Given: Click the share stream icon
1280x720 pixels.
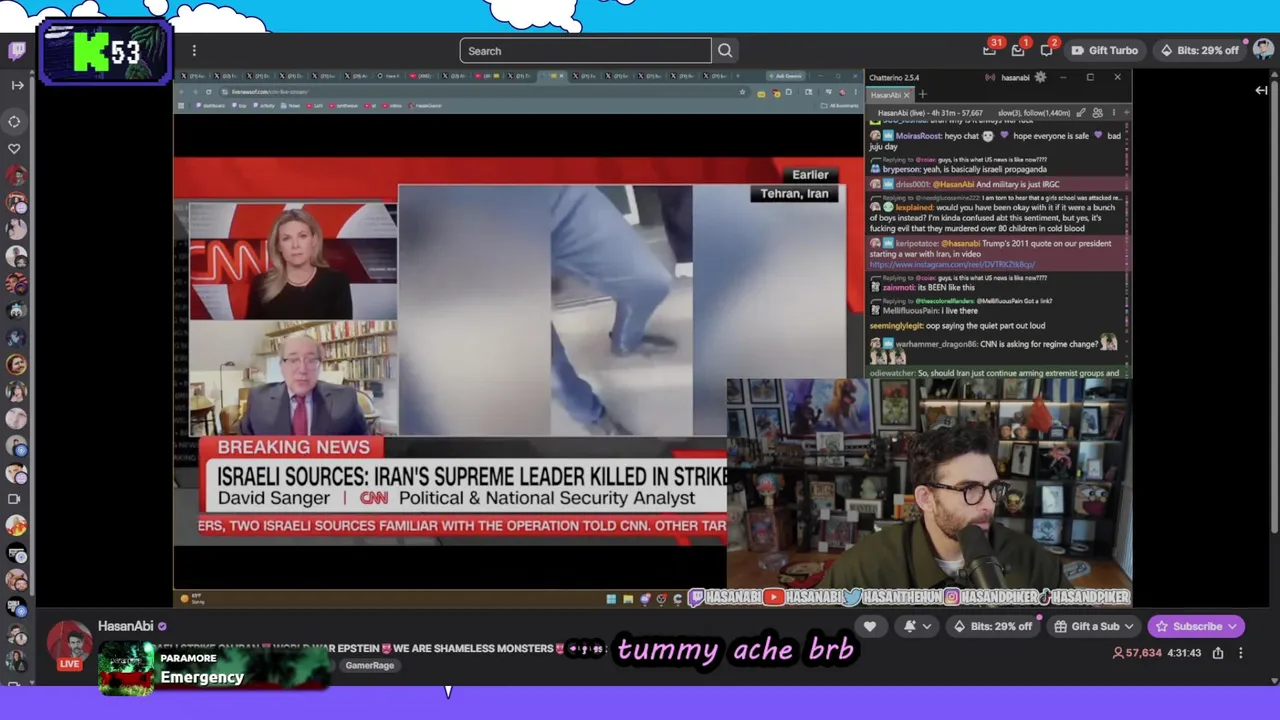Looking at the screenshot, I should pos(1218,653).
